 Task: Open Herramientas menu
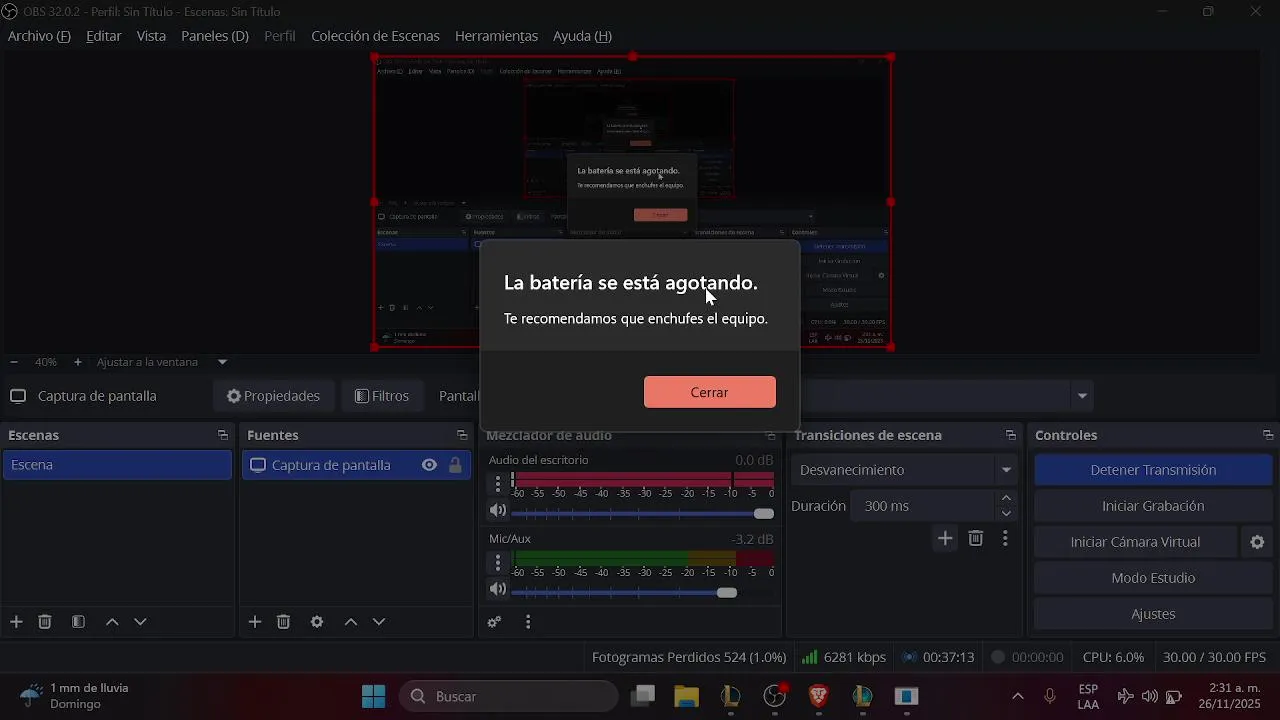pyautogui.click(x=496, y=36)
